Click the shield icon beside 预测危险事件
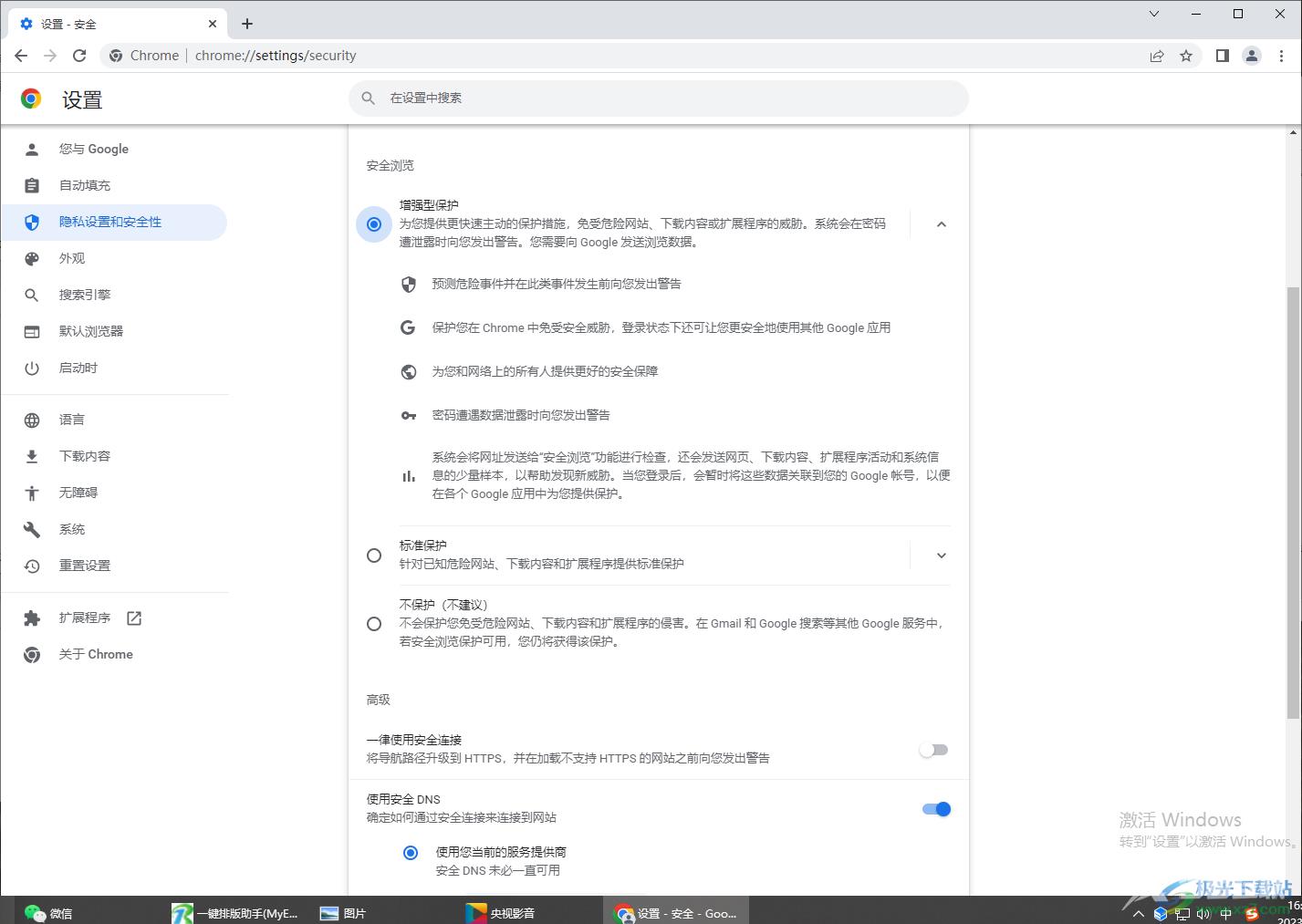This screenshot has width=1302, height=924. [409, 285]
